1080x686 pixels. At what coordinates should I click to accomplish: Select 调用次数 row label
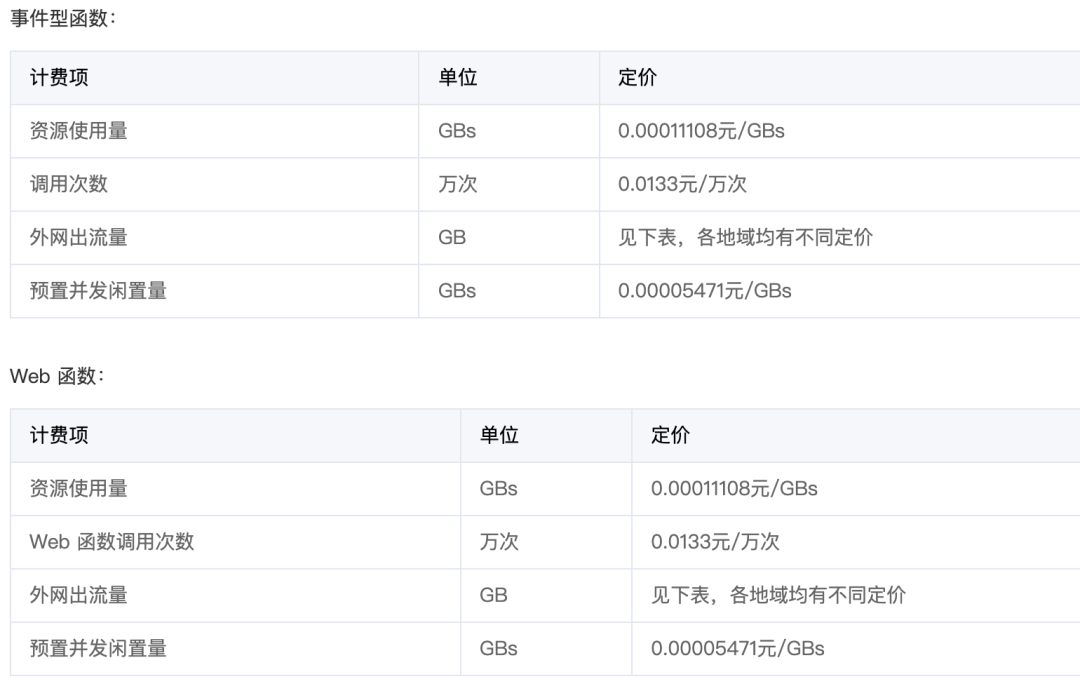click(69, 184)
